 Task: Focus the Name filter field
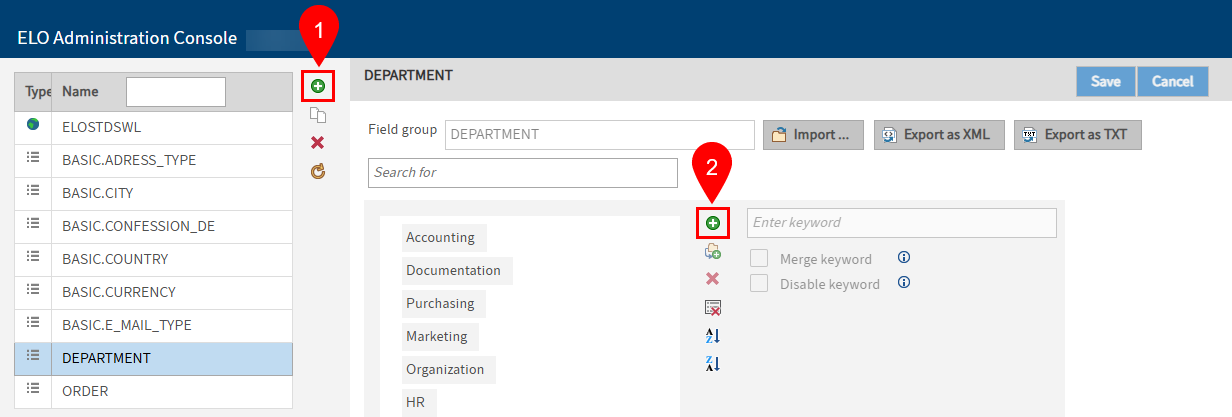coord(176,91)
